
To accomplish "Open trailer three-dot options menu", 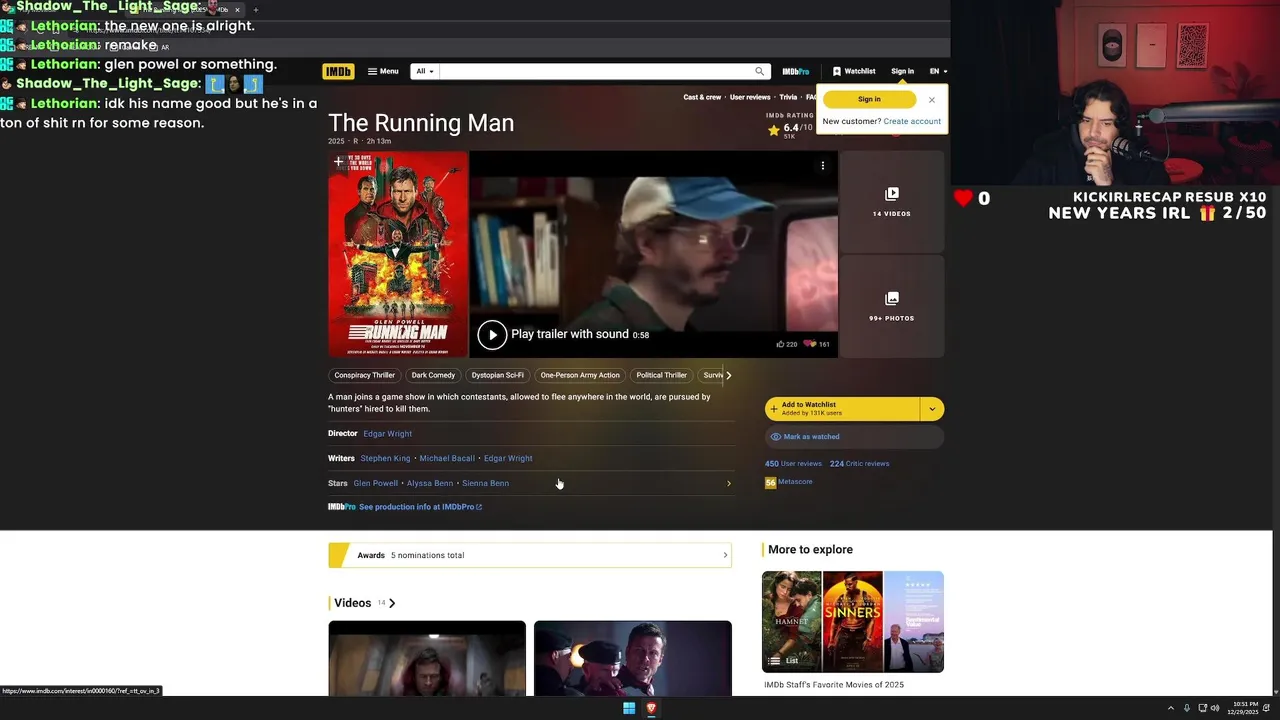I will [823, 166].
